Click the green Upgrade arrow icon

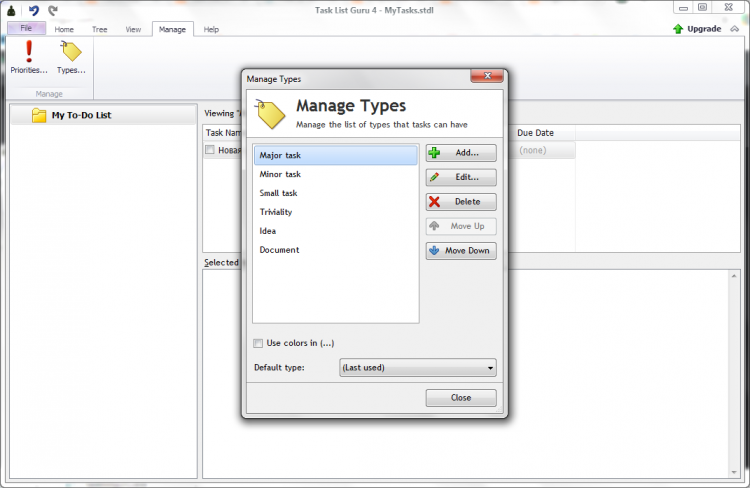[x=678, y=29]
